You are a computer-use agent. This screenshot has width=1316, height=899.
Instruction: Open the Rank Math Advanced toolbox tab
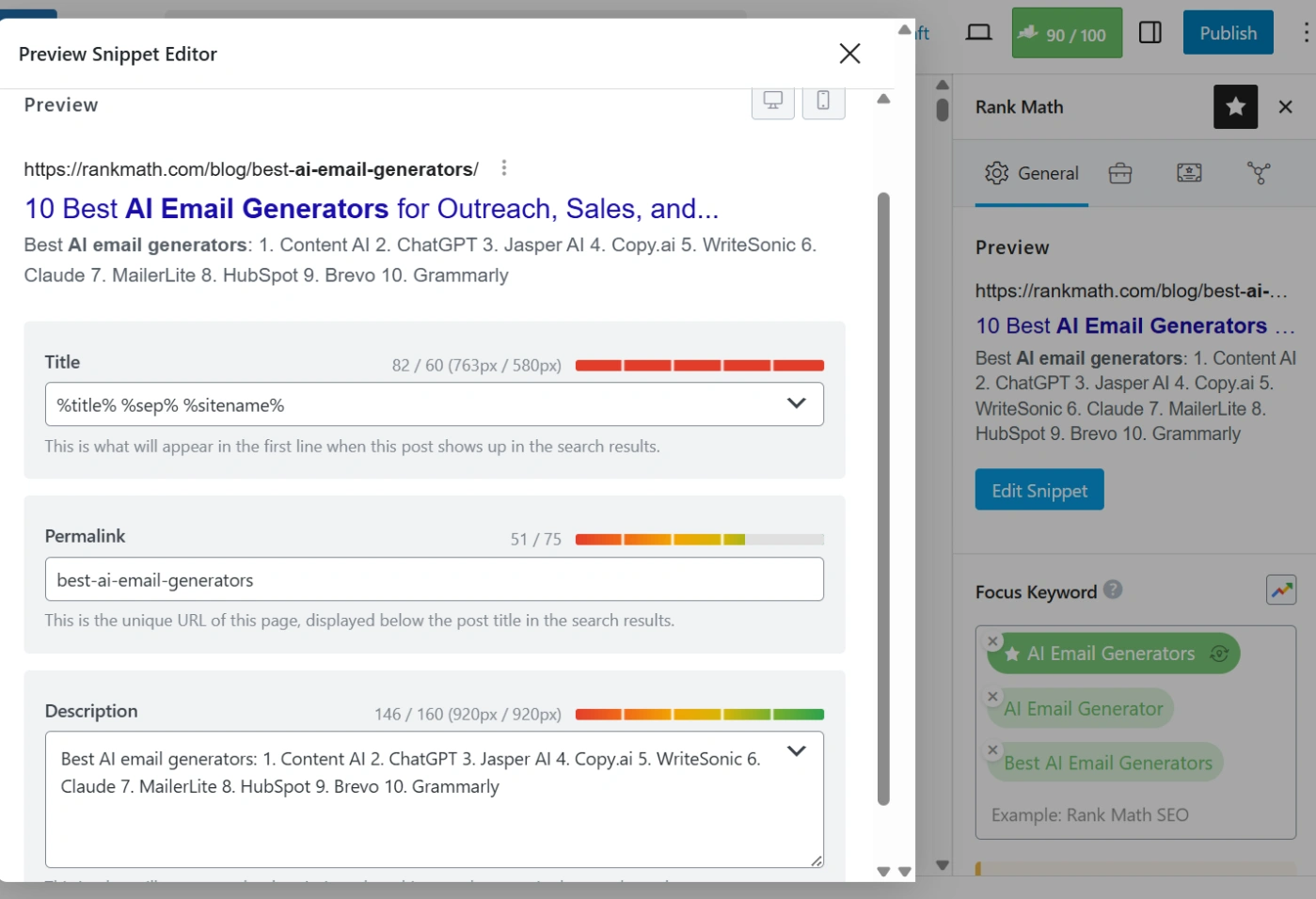click(1119, 173)
